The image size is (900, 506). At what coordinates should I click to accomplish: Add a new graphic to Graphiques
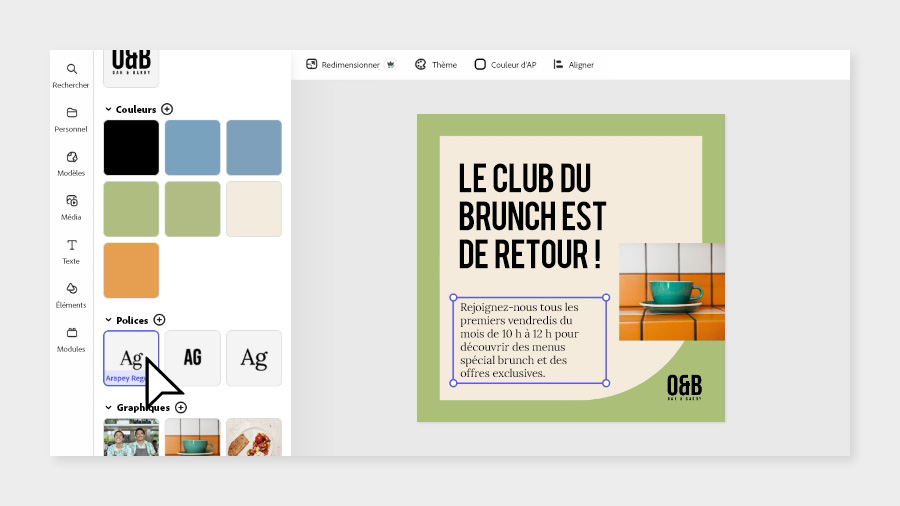tap(181, 407)
